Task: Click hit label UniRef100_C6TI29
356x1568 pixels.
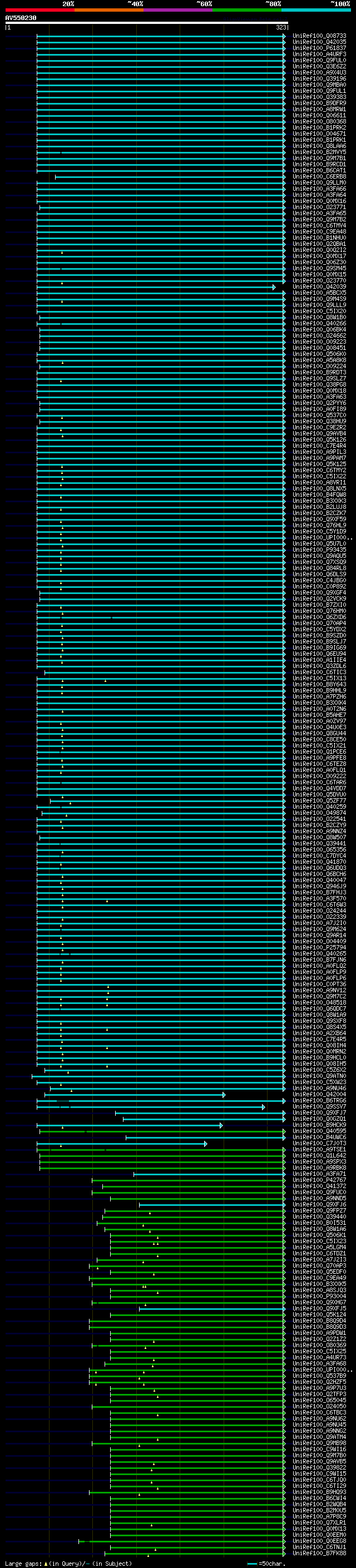Action: point(319,1486)
